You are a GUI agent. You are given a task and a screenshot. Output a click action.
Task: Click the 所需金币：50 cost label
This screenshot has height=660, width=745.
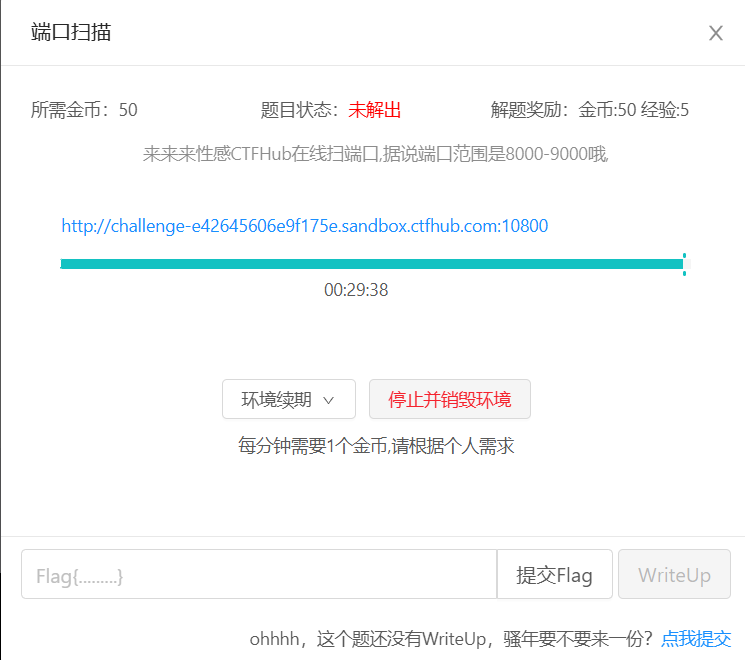tap(84, 110)
